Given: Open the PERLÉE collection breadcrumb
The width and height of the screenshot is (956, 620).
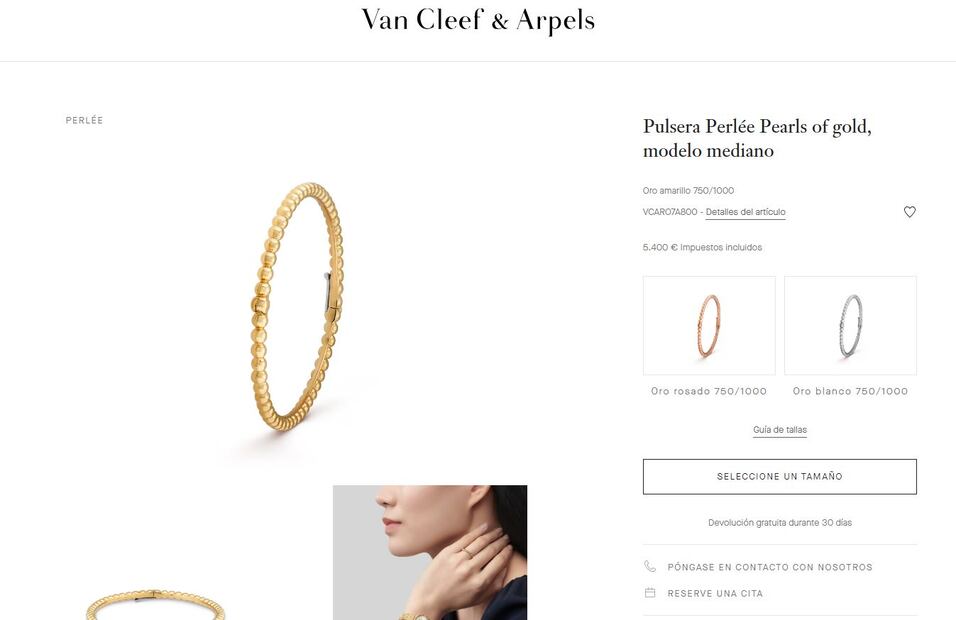Looking at the screenshot, I should [84, 120].
